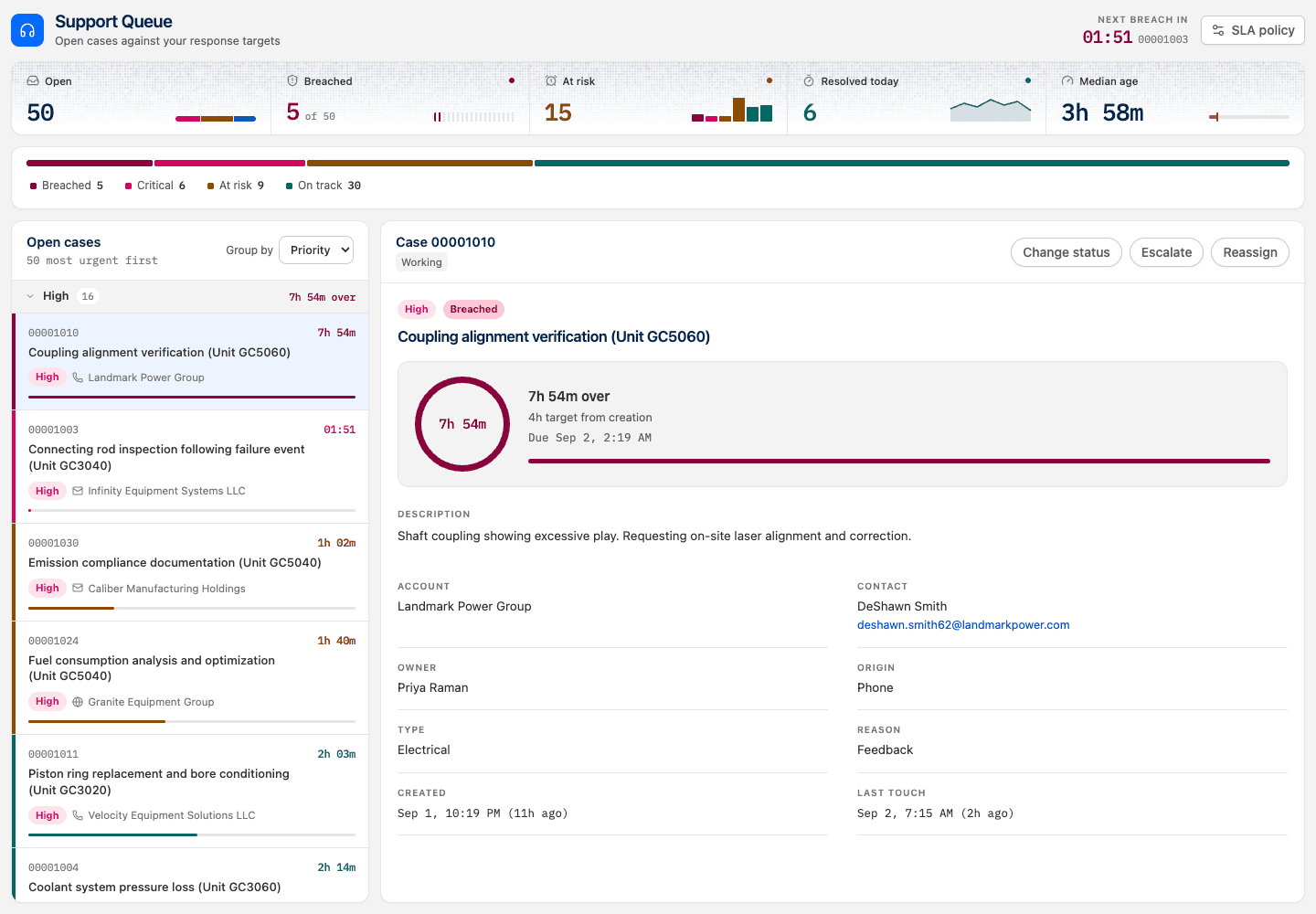Click the Resolved today 6 value

point(810,112)
